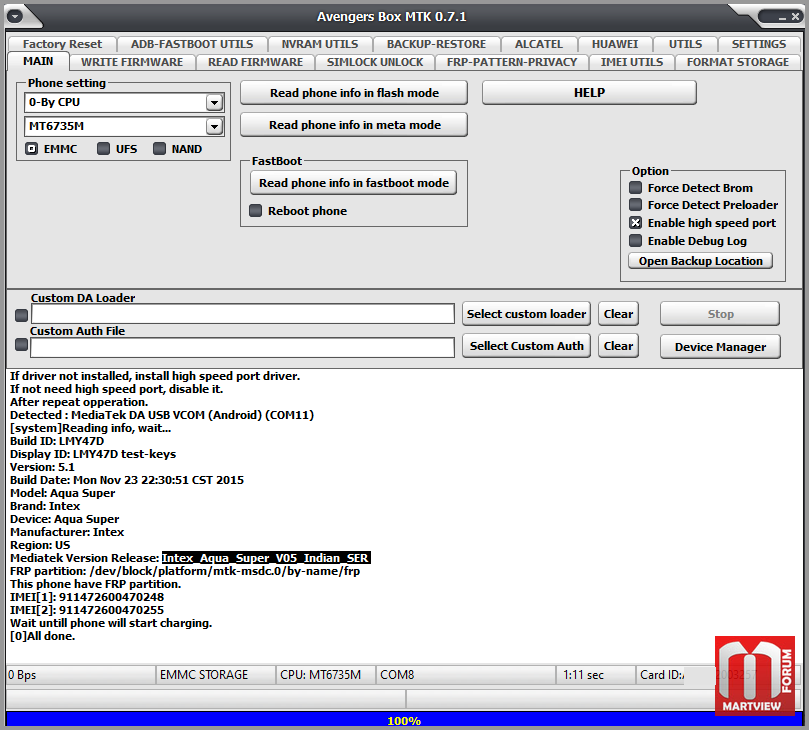Click the Detected MediaTek DA USB VCOM line
Viewport: 809px width, 730px height.
click(162, 415)
